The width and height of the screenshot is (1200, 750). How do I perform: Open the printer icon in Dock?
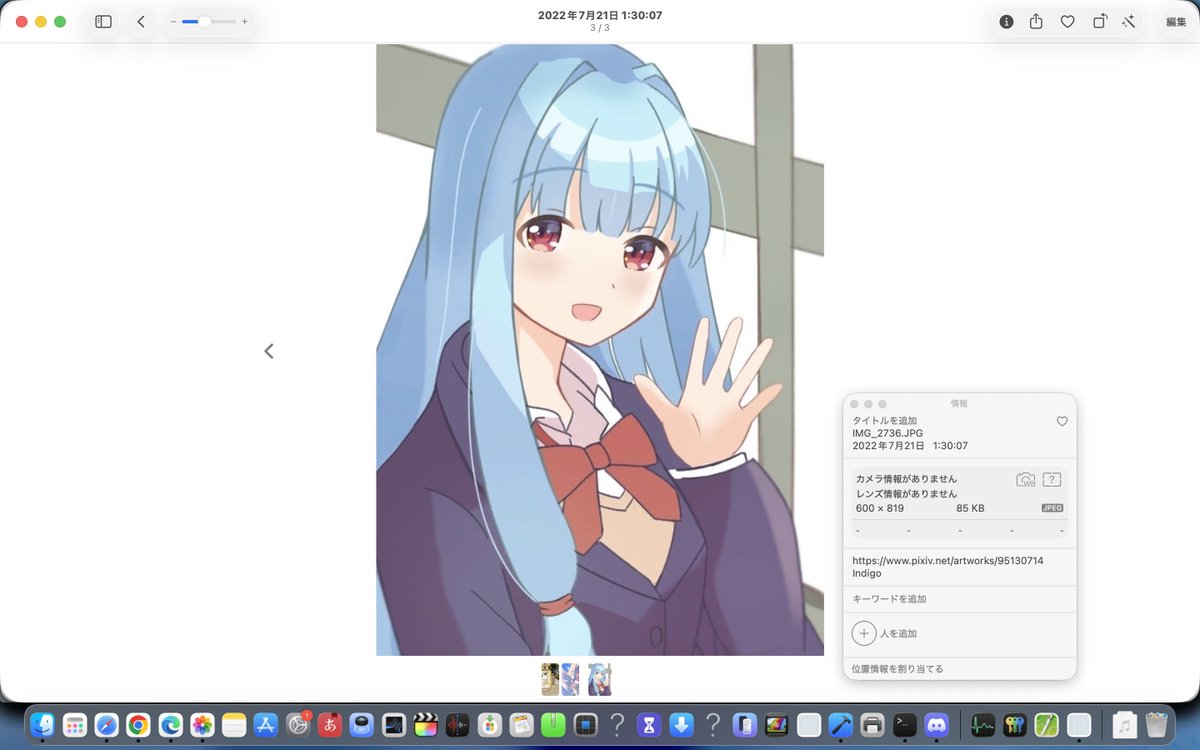pyautogui.click(x=873, y=724)
